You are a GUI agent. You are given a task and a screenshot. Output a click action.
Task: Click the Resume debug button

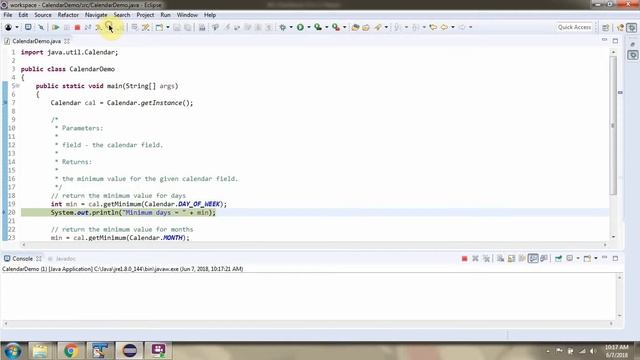tap(56, 27)
